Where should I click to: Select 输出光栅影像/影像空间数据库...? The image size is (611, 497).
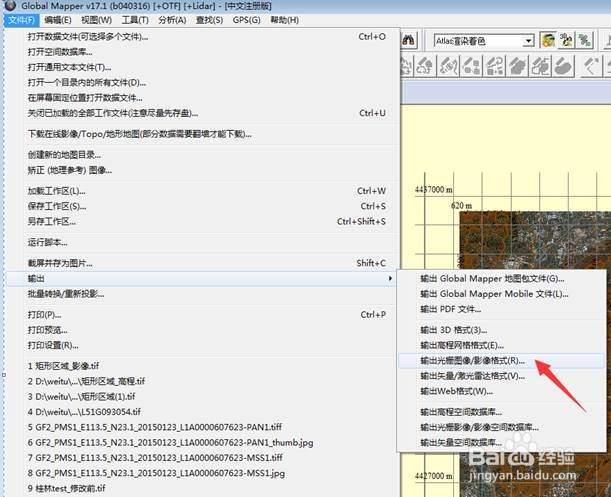[502, 427]
